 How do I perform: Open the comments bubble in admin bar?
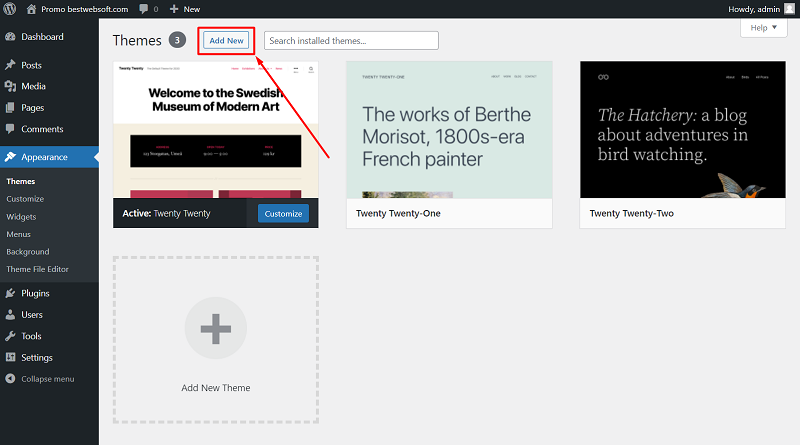tap(144, 9)
